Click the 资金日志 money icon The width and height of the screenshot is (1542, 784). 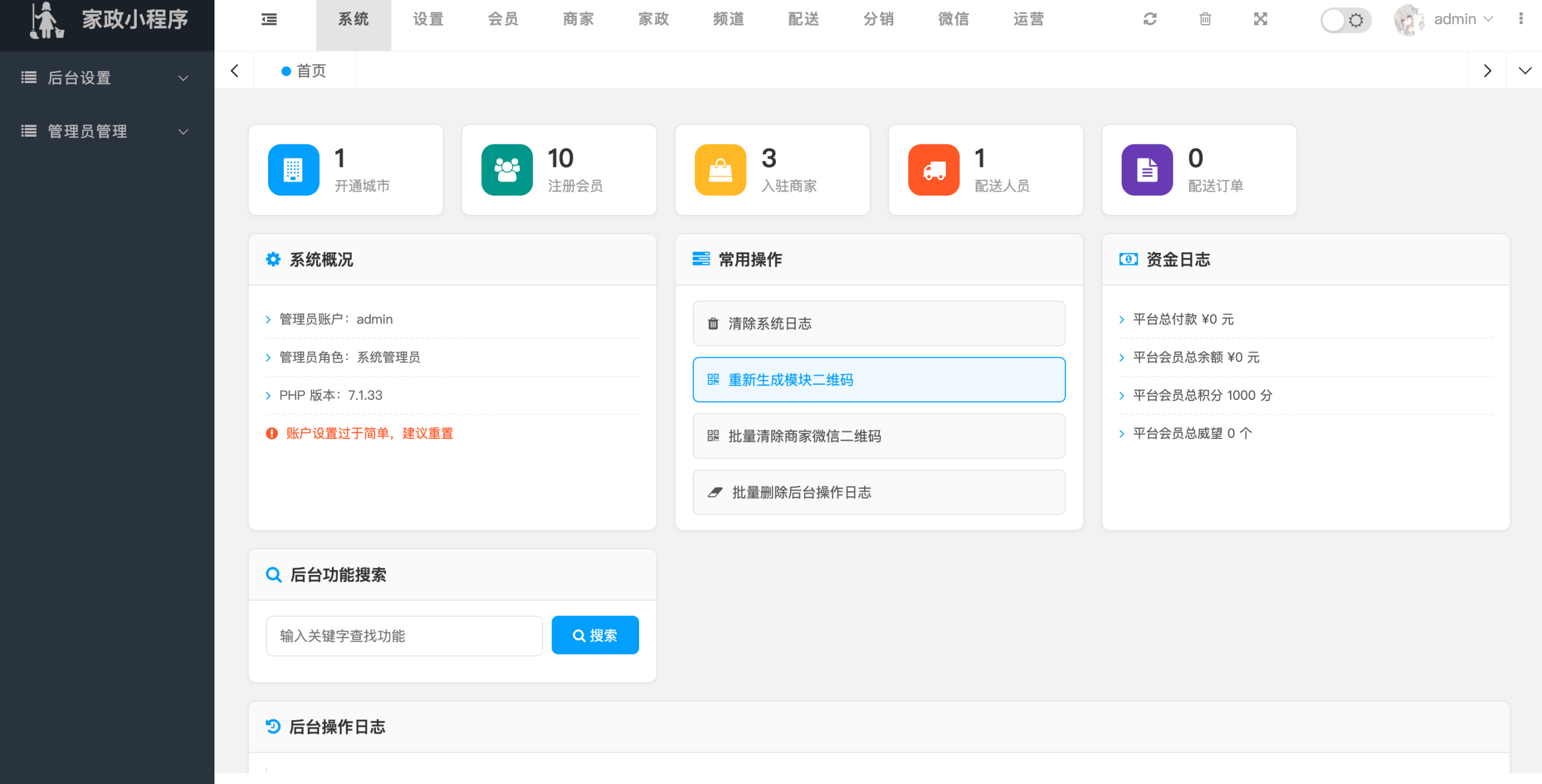(x=1128, y=260)
